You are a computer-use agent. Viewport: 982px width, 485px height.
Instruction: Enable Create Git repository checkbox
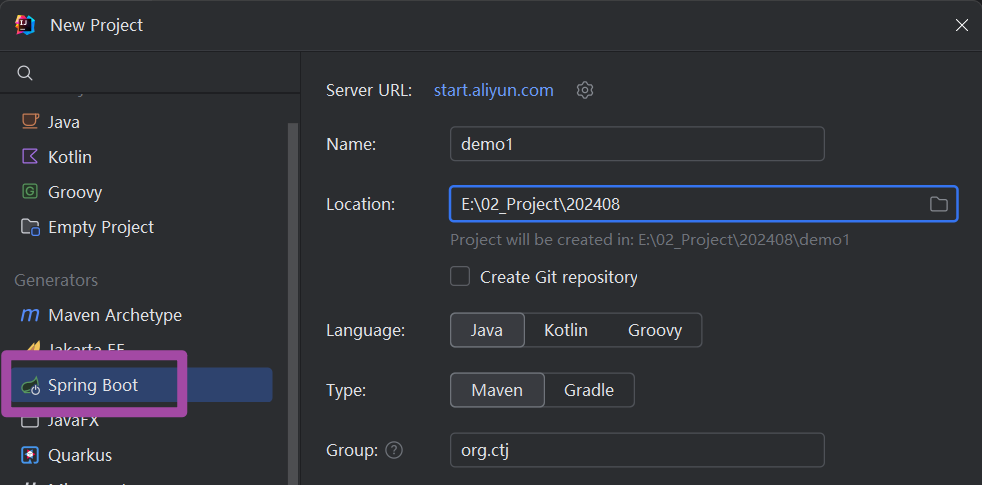point(460,276)
